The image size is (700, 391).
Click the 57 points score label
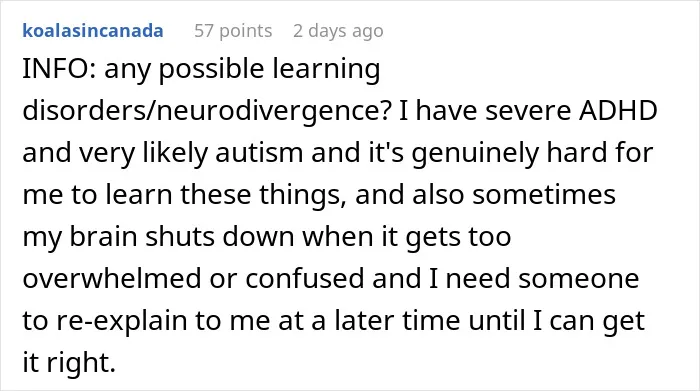pyautogui.click(x=233, y=31)
